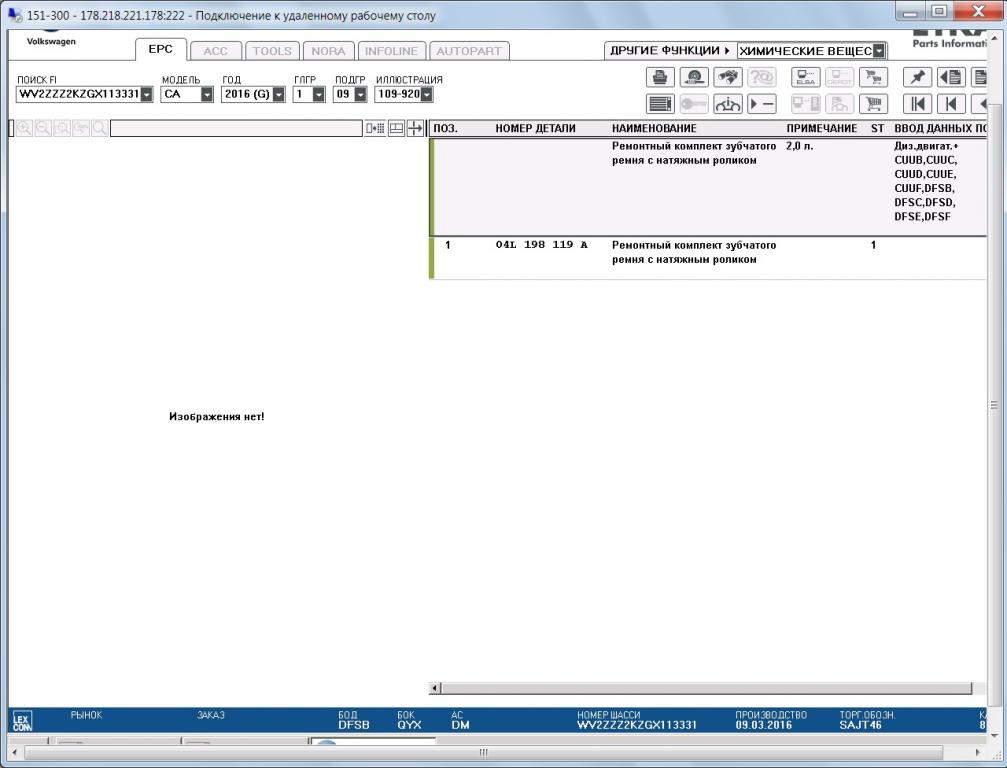Click the Изображения нет! message
The height and width of the screenshot is (768, 1007).
click(x=216, y=417)
